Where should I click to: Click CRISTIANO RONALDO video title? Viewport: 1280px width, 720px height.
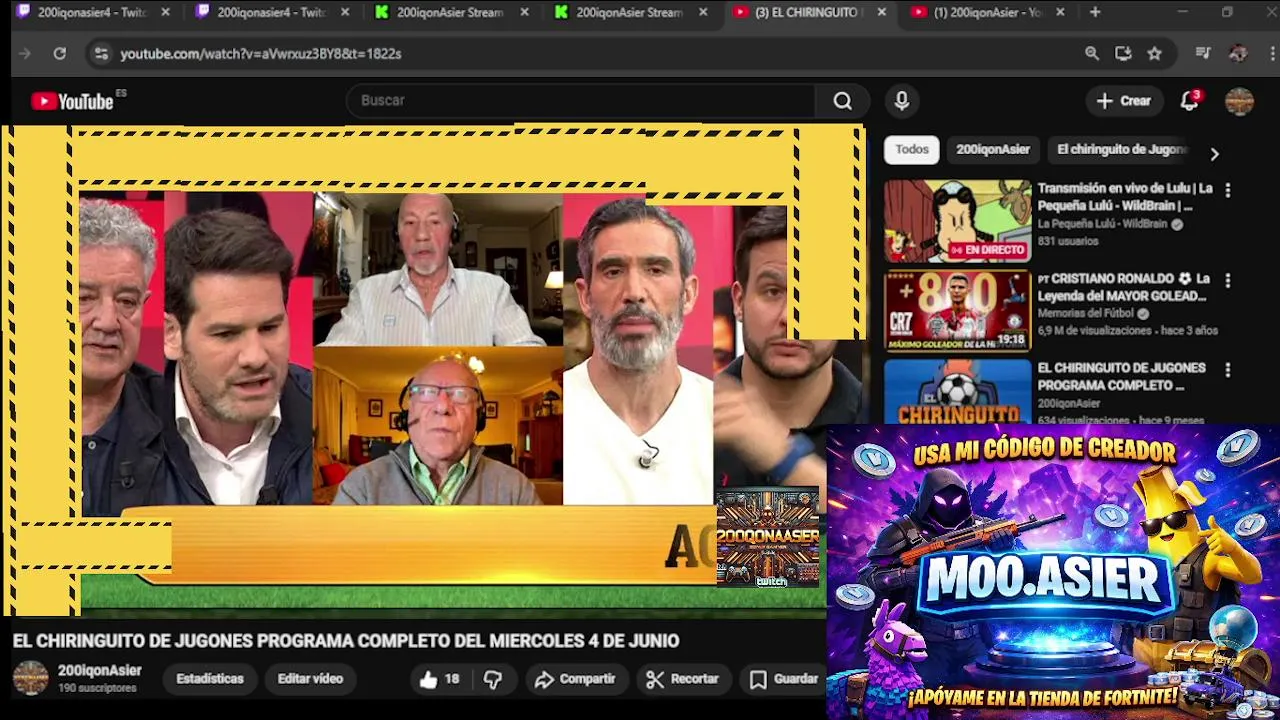coord(1125,287)
